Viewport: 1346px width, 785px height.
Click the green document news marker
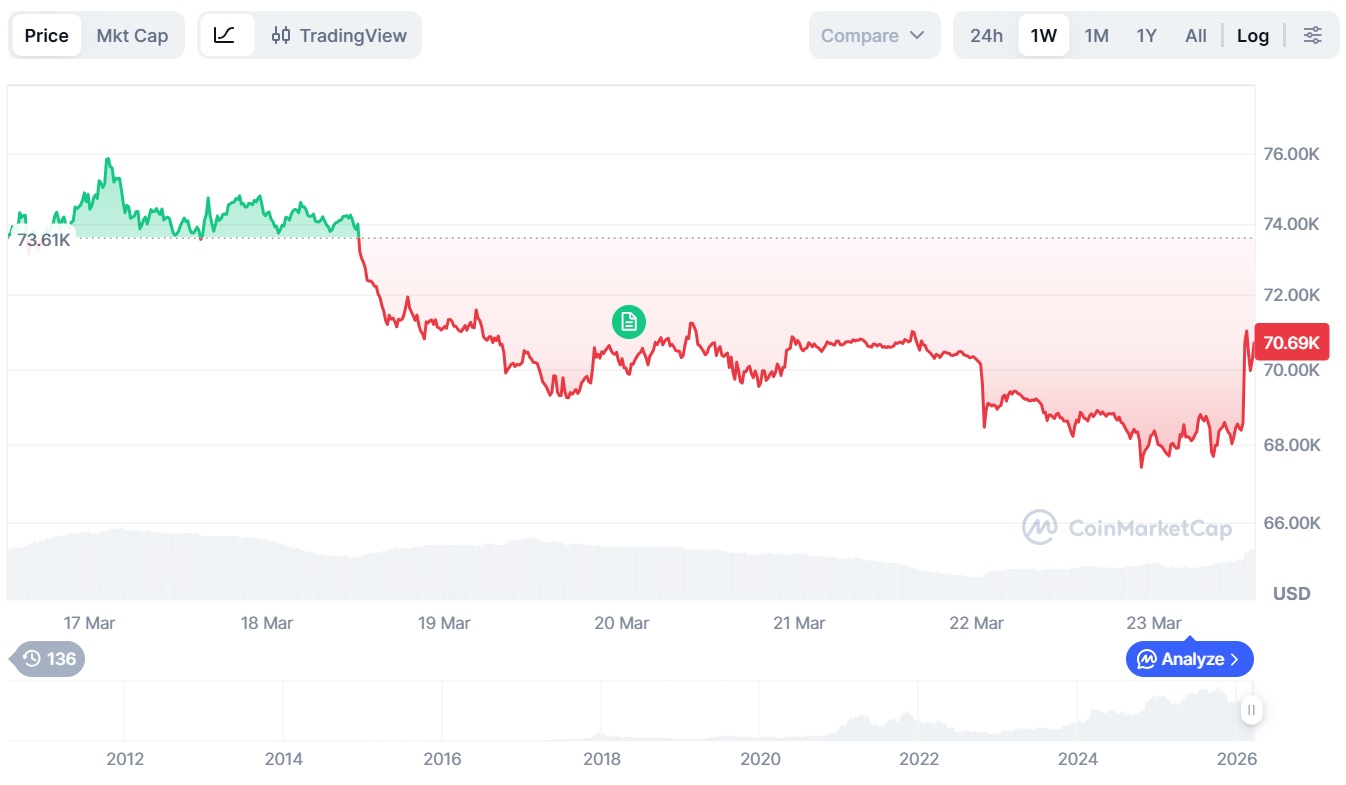(629, 321)
